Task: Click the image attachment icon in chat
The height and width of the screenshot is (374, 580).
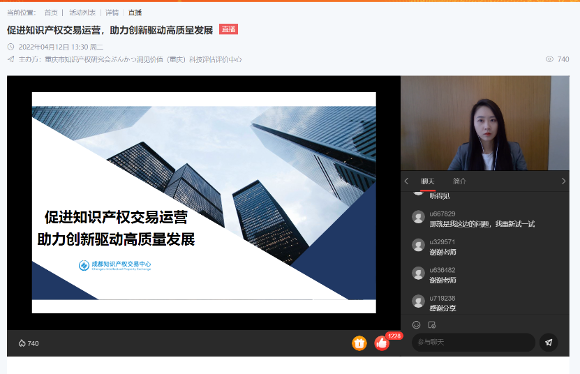Action: tap(432, 325)
